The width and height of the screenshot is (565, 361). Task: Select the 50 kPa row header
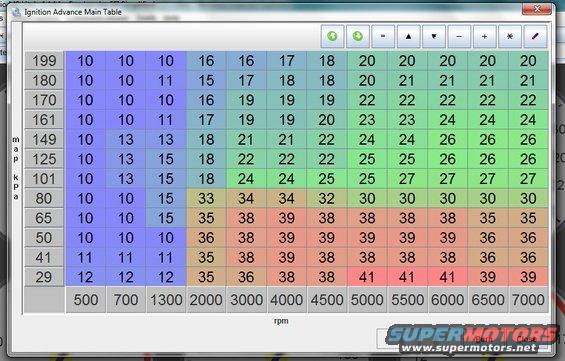point(44,238)
